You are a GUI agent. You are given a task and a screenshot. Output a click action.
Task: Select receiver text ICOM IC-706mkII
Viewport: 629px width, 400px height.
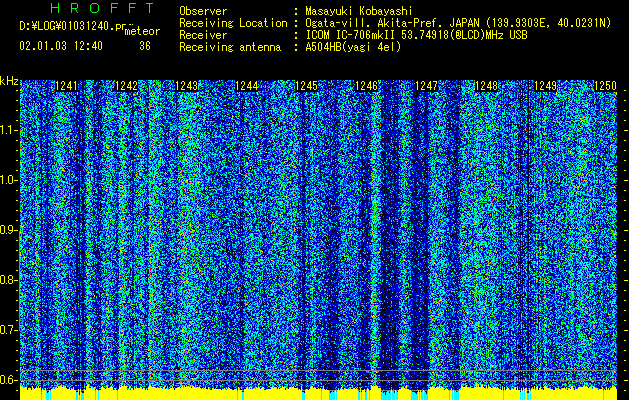tap(351, 35)
